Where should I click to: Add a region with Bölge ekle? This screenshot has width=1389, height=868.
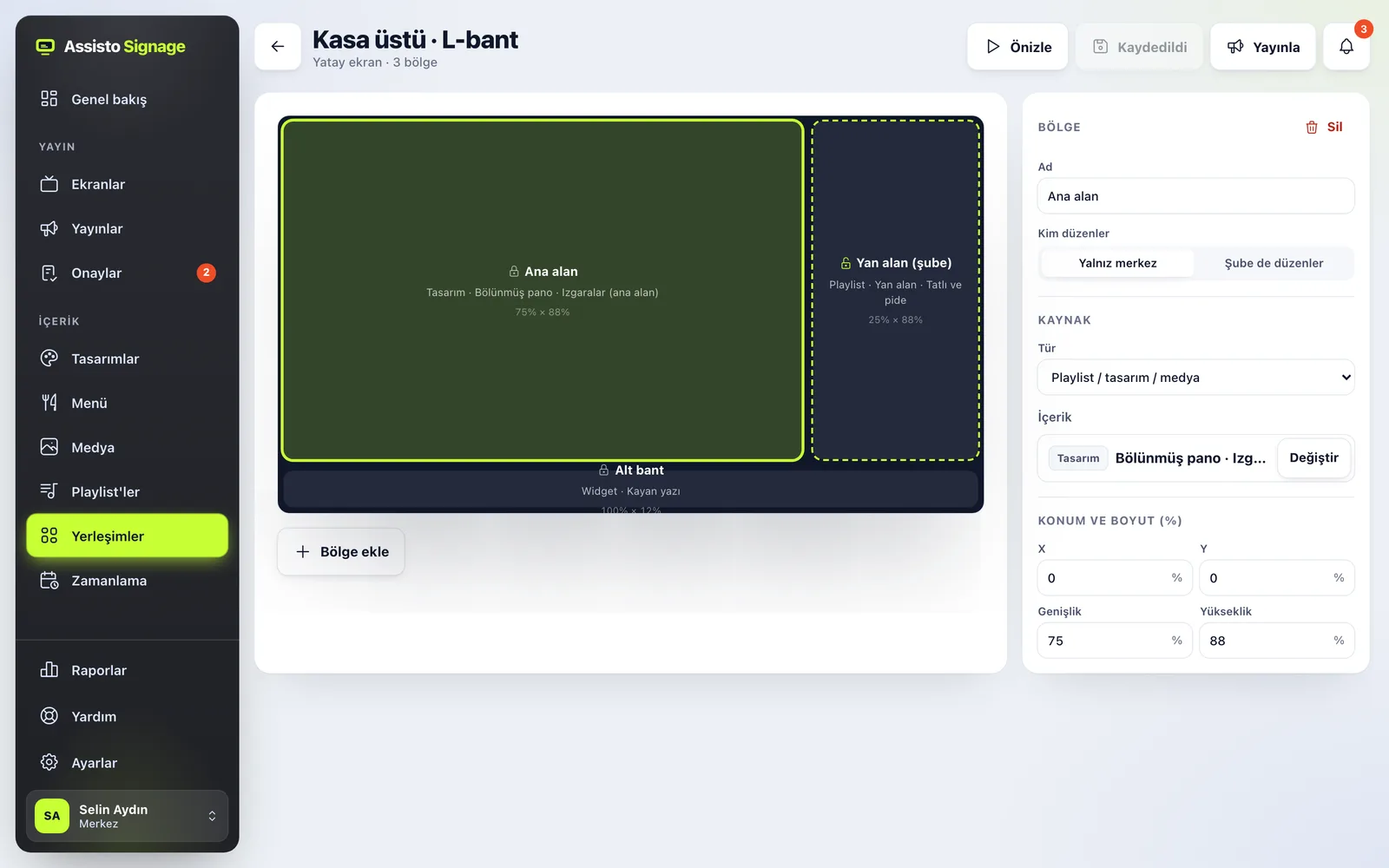coord(341,552)
